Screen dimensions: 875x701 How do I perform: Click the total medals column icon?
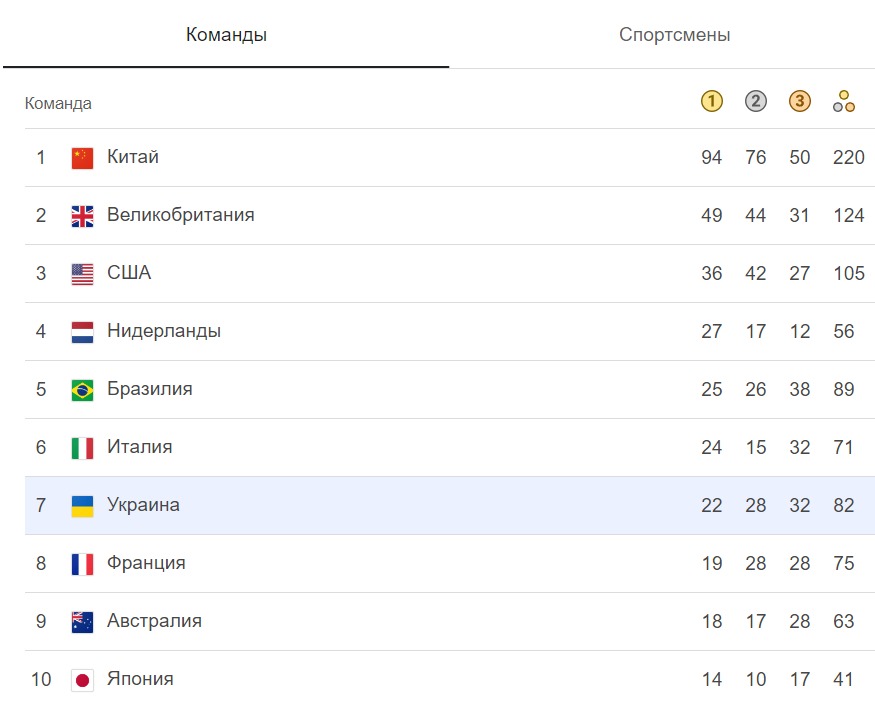tap(844, 101)
